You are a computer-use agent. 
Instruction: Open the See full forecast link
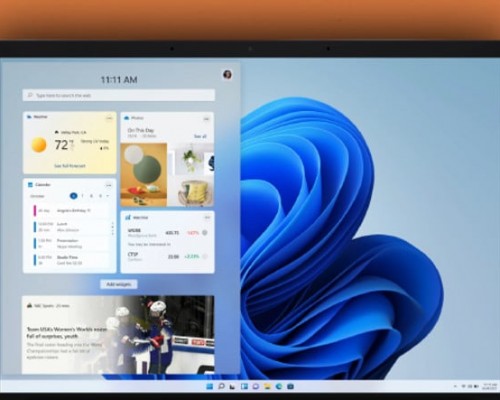click(70, 166)
